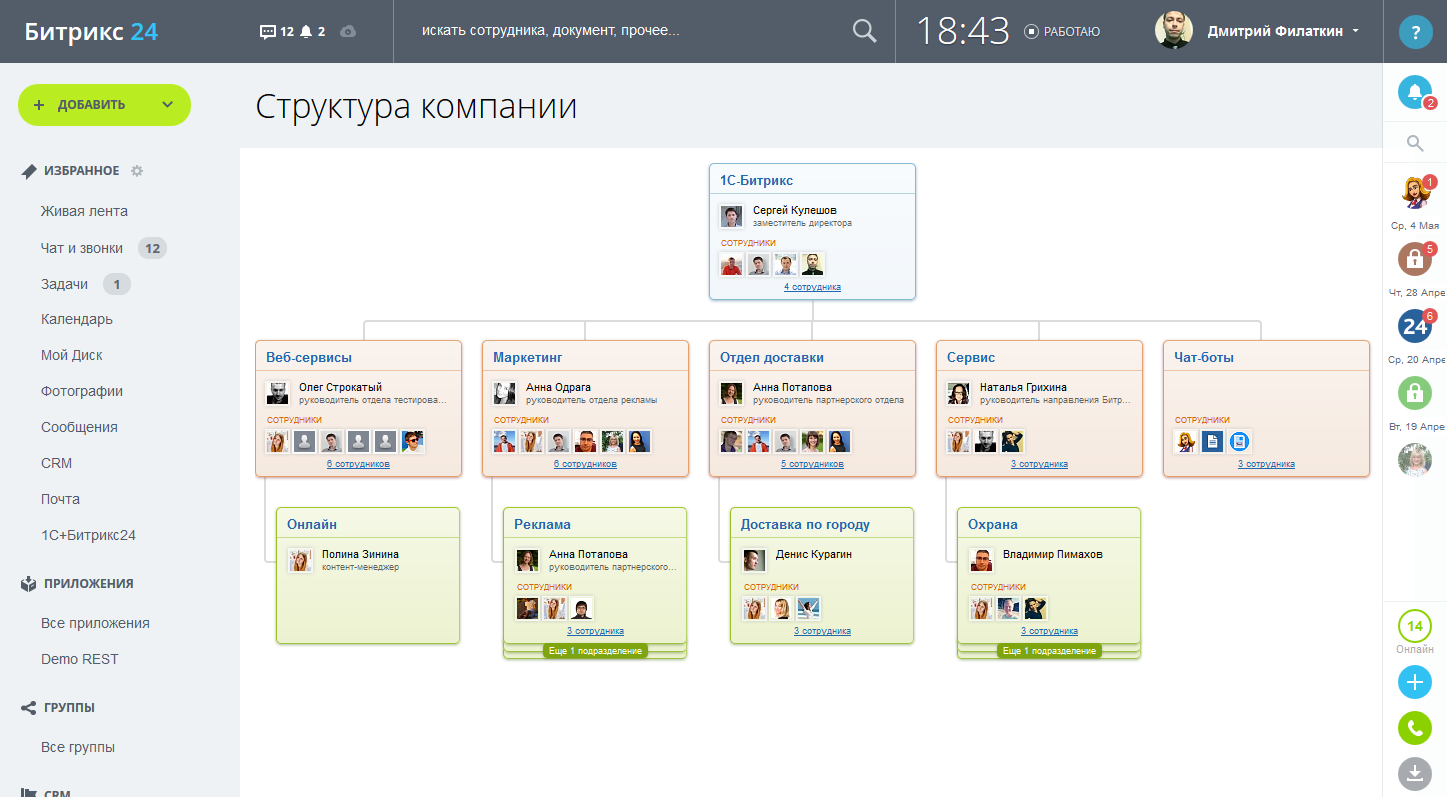
Task: Click the gray download arrow icon
Action: tap(1414, 773)
